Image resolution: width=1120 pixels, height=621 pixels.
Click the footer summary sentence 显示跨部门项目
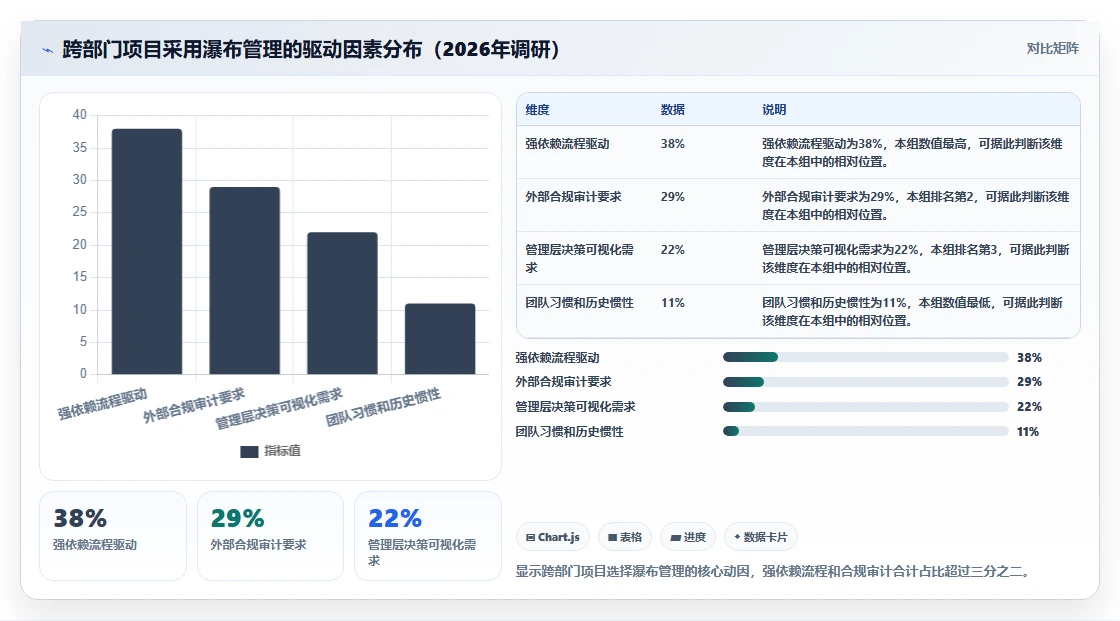772,571
